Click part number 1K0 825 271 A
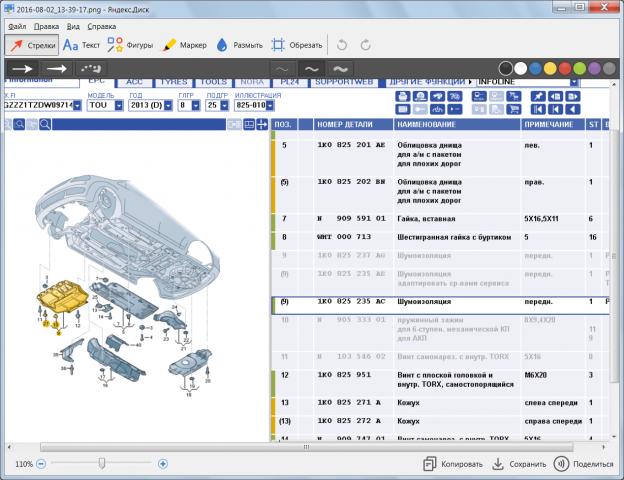 tap(349, 403)
